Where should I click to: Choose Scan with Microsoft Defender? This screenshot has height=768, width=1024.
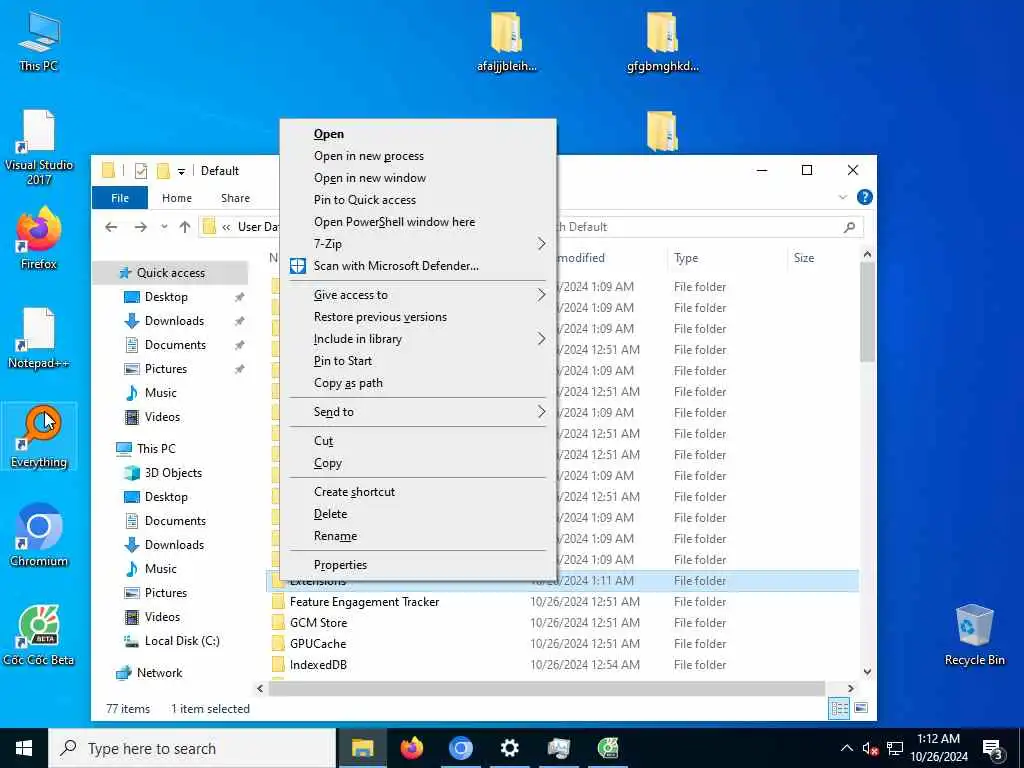coord(418,266)
